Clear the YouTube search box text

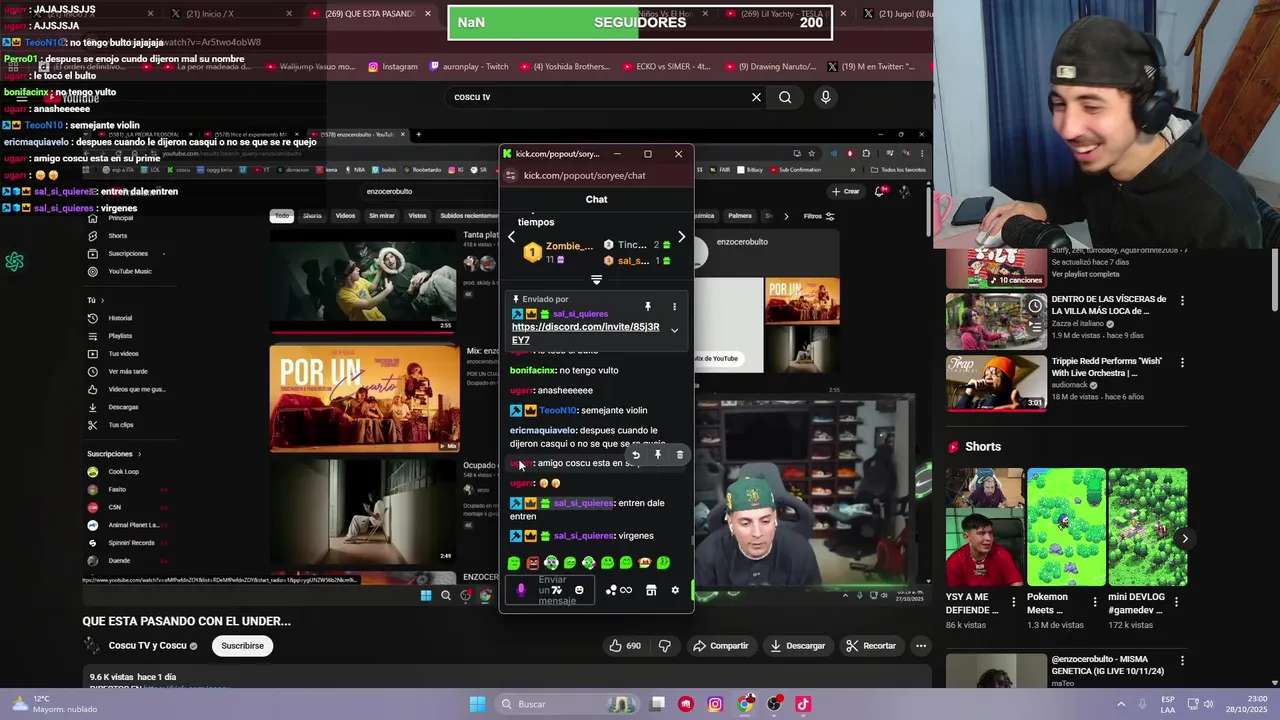tap(756, 97)
